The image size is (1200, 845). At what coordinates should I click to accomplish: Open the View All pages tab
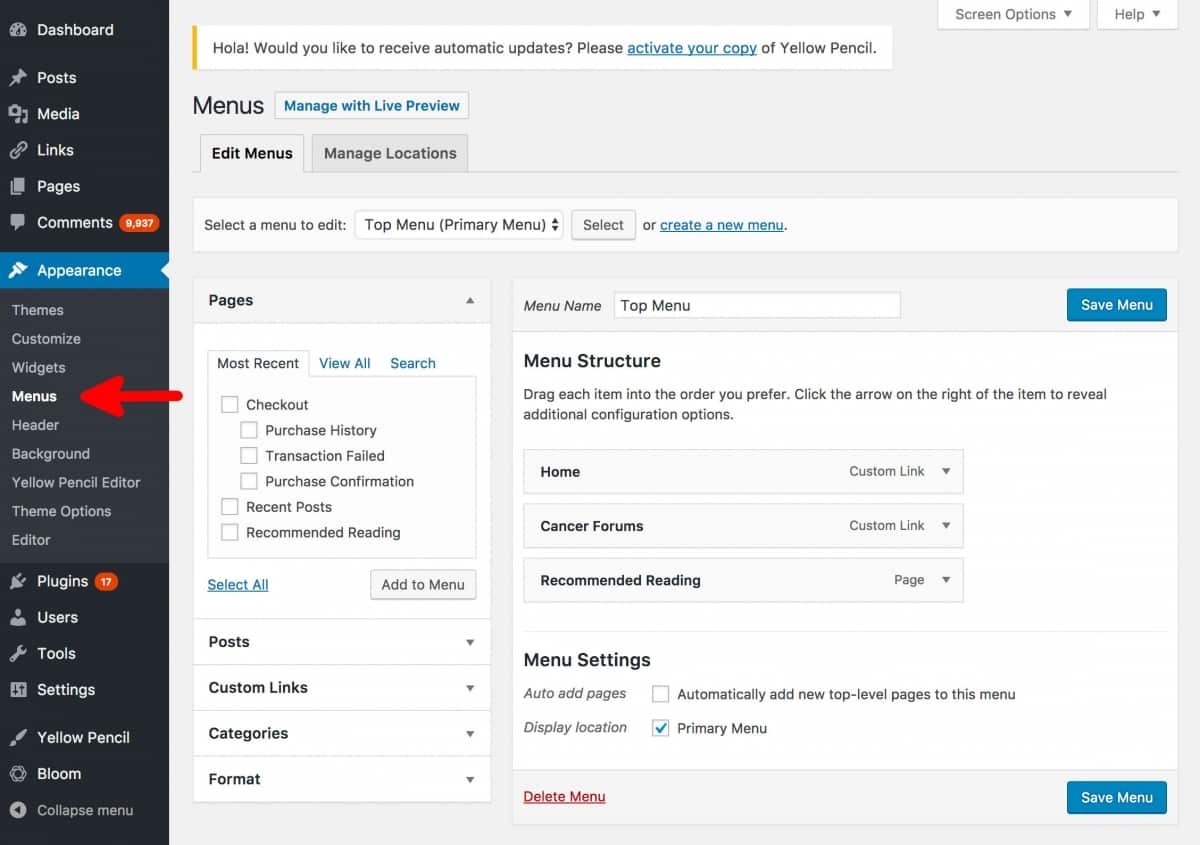pos(344,363)
